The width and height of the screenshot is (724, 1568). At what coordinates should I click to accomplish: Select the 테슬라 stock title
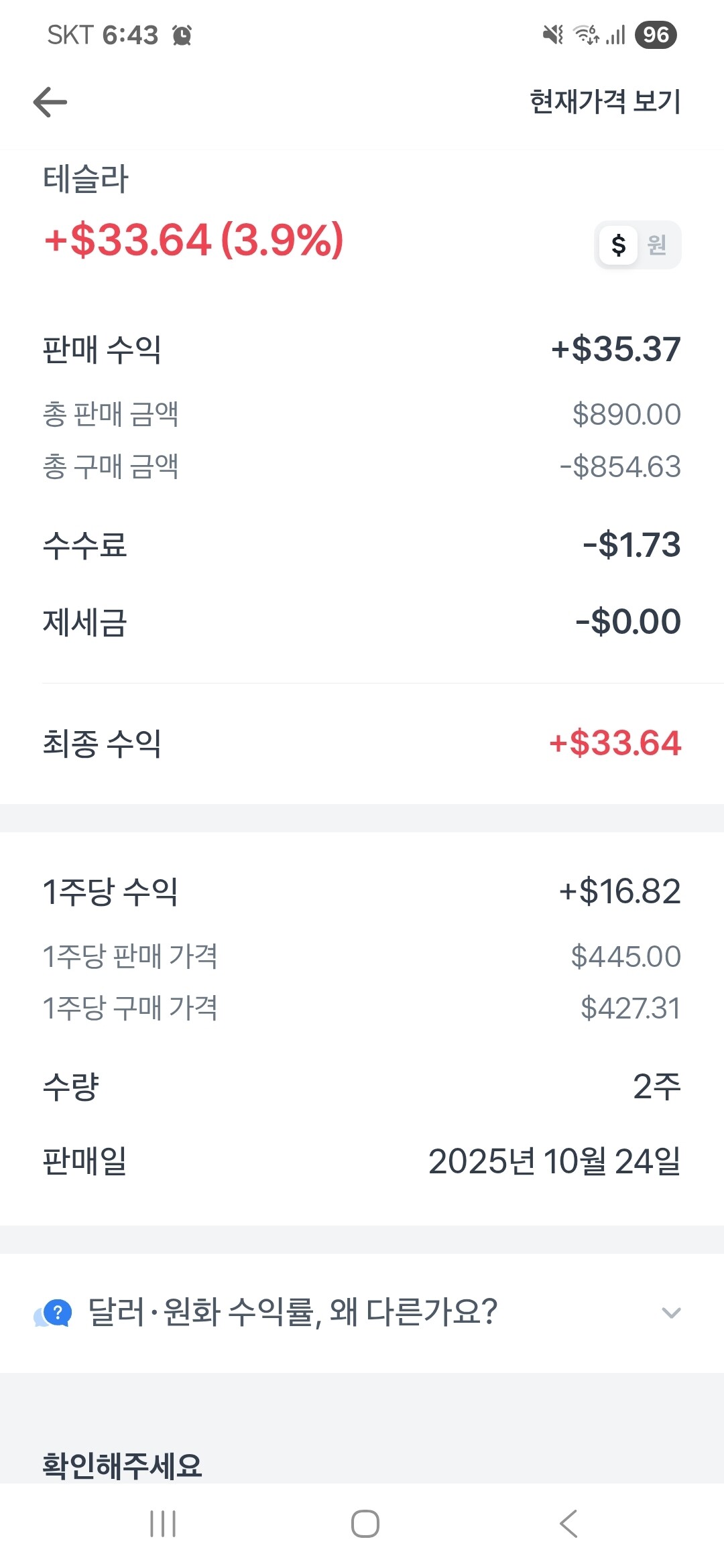pyautogui.click(x=86, y=180)
